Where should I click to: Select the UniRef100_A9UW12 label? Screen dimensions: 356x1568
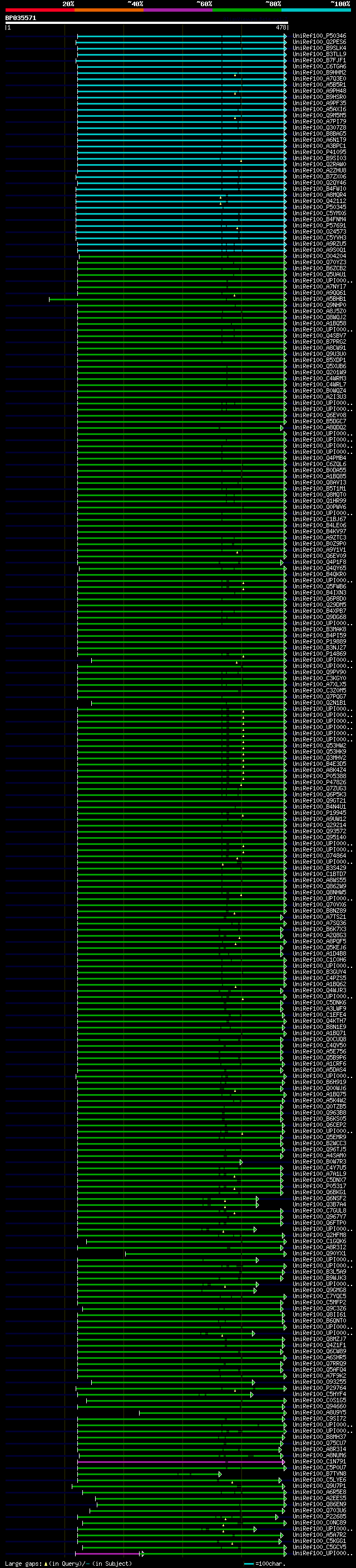coord(319,819)
